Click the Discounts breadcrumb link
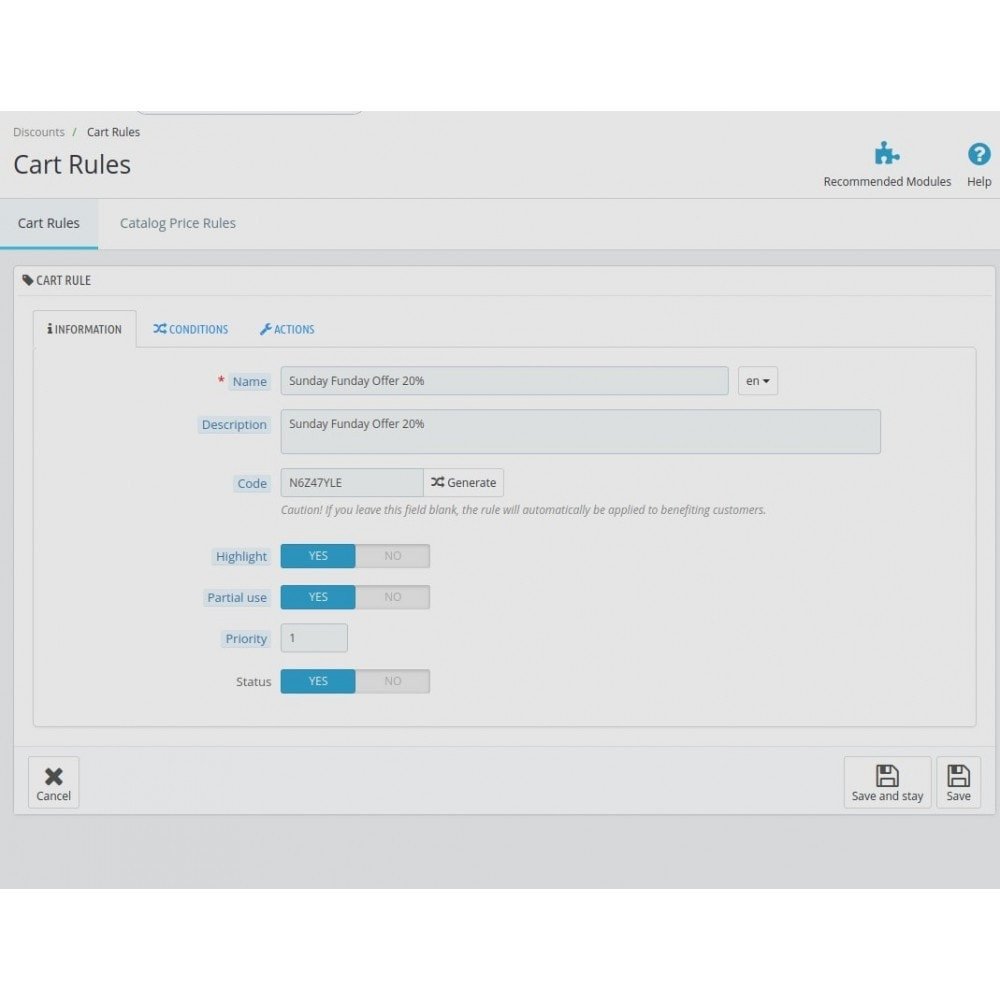The image size is (1000, 1000). (x=39, y=132)
